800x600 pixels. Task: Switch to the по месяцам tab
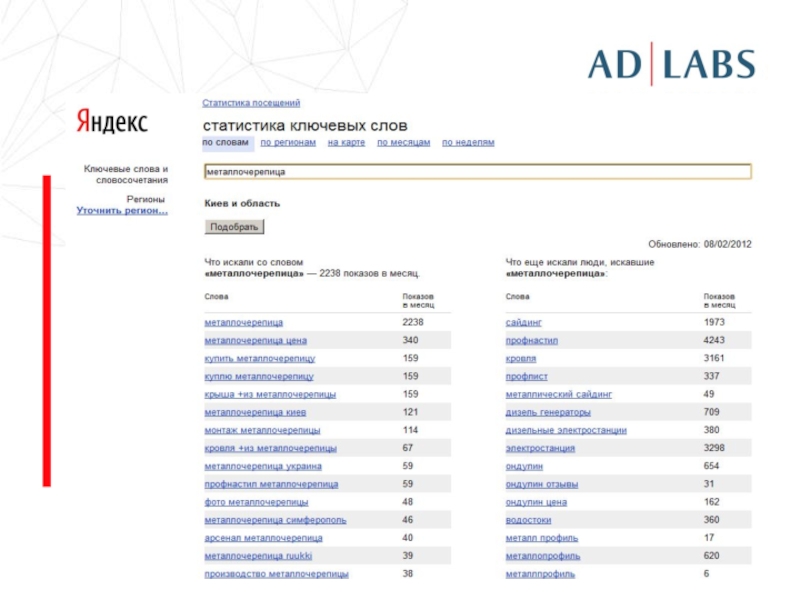point(404,142)
